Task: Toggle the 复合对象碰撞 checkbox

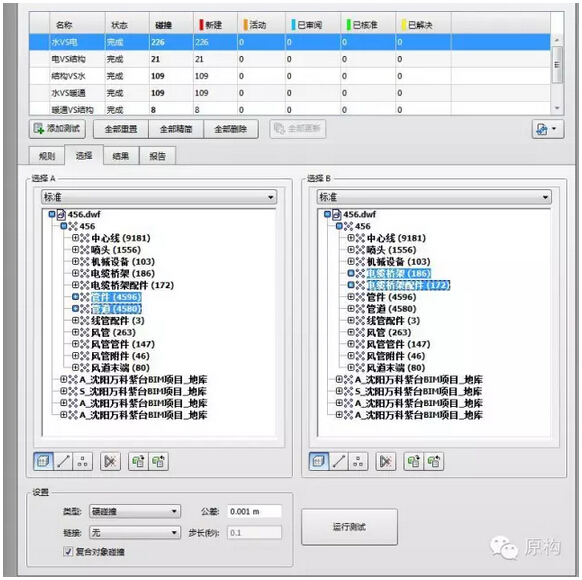Action: tap(68, 551)
